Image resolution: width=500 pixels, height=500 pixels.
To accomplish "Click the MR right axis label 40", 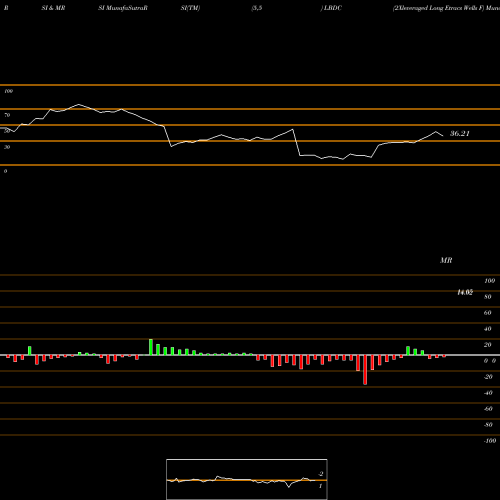I will 488,329.
